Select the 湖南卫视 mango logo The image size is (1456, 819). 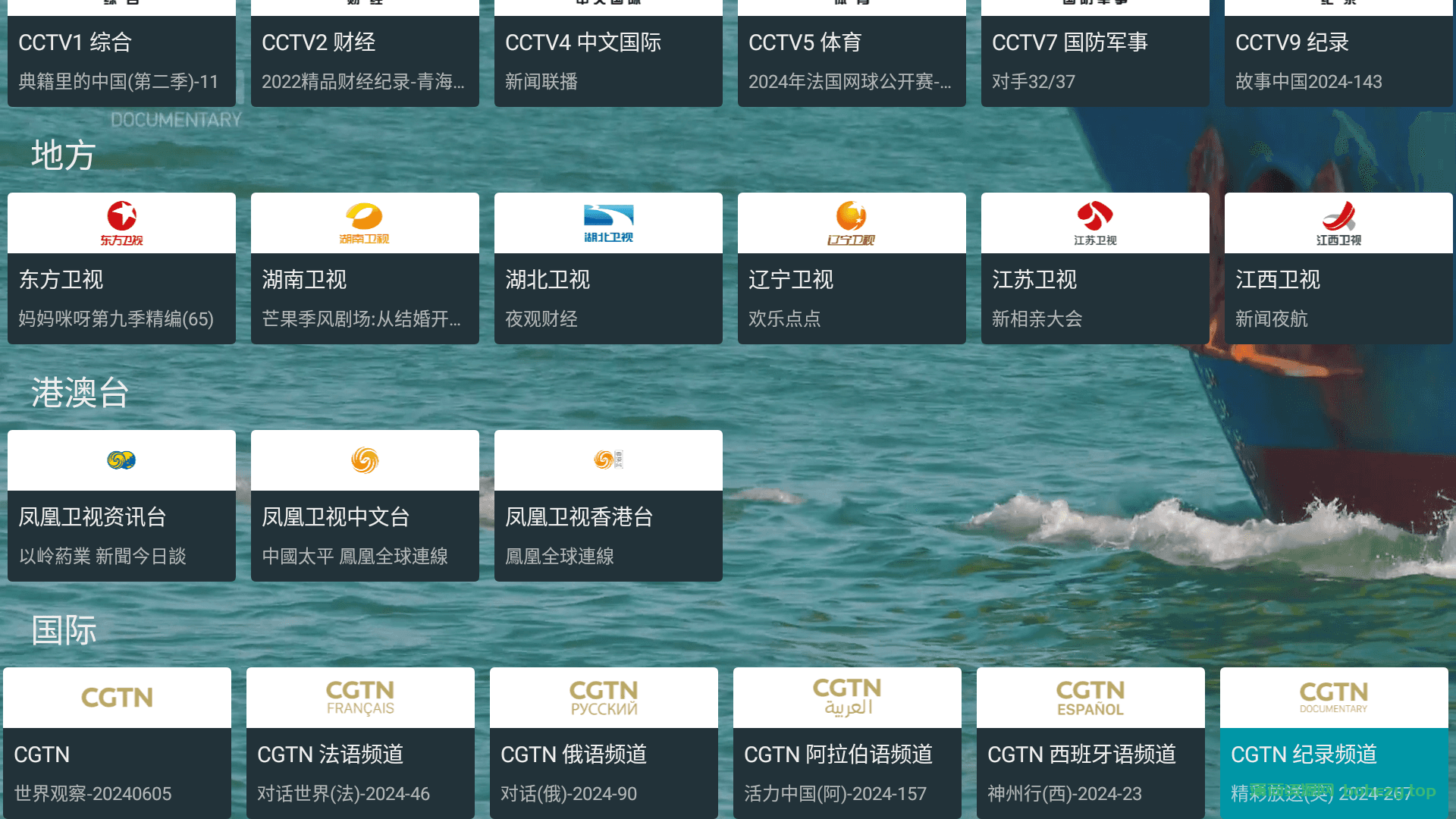(x=364, y=223)
